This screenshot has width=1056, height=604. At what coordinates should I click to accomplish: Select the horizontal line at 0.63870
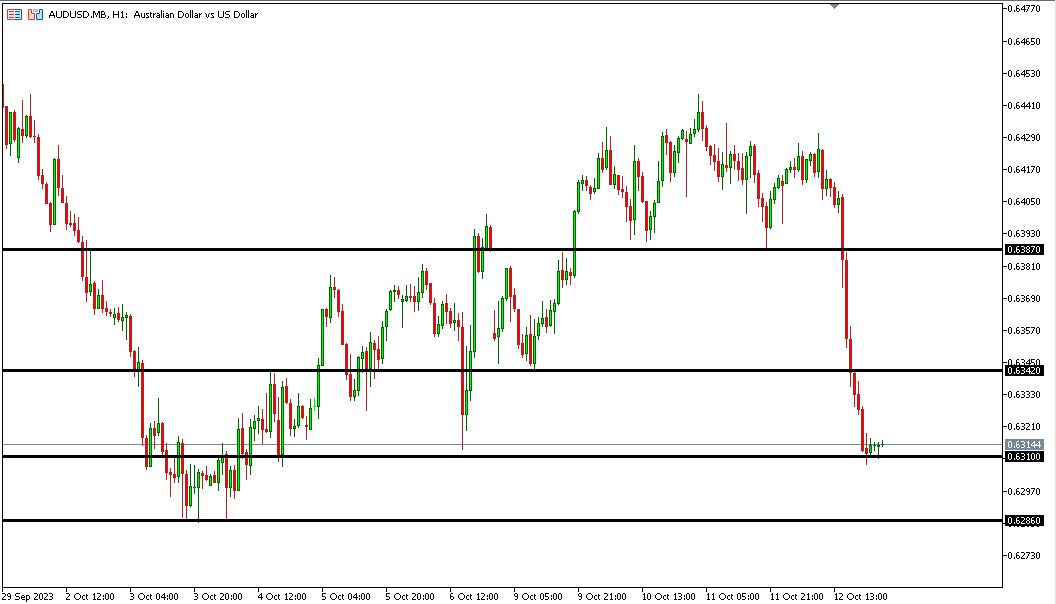point(502,250)
